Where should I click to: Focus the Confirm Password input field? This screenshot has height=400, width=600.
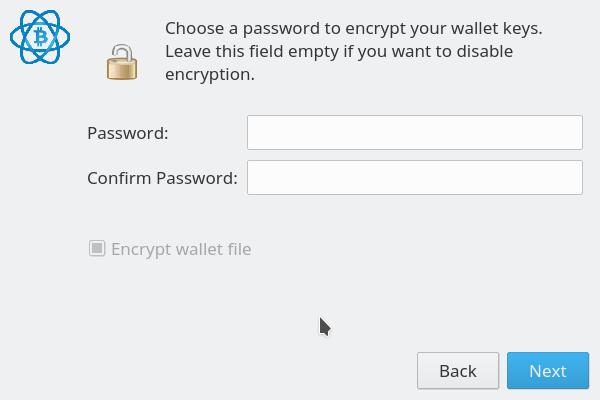(414, 178)
